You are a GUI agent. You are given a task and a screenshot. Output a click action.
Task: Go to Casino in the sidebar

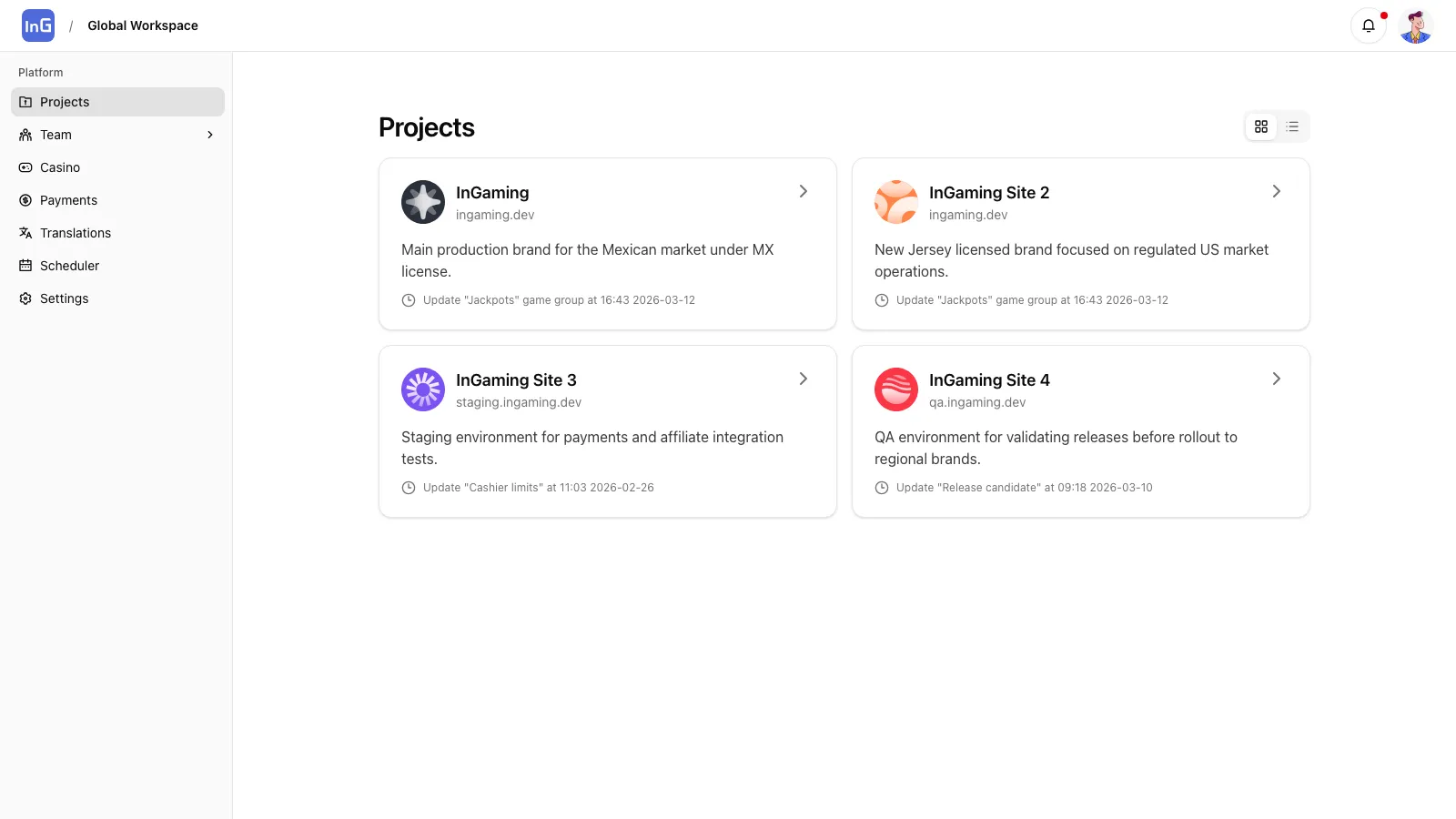point(60,167)
